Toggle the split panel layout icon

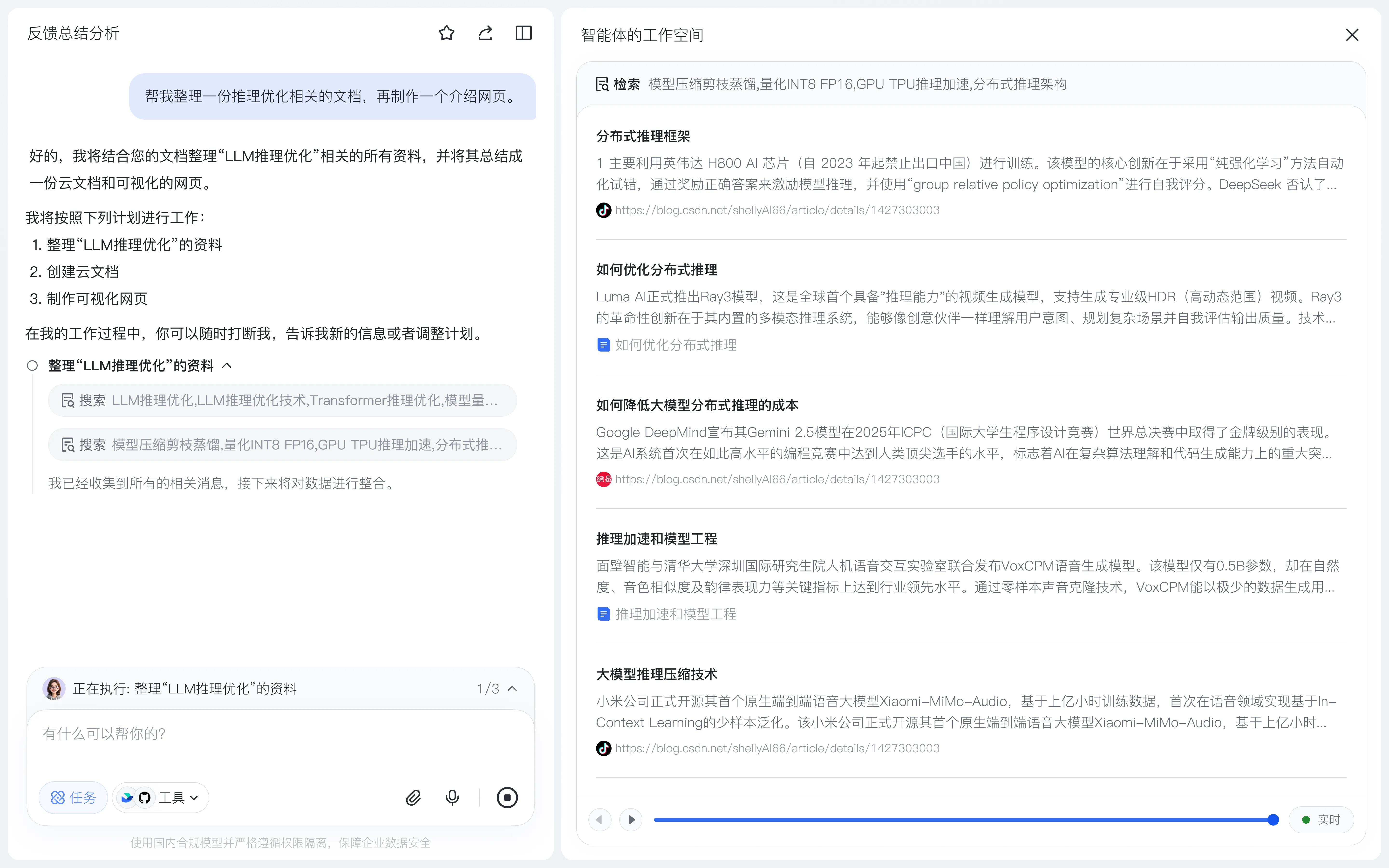click(x=524, y=33)
